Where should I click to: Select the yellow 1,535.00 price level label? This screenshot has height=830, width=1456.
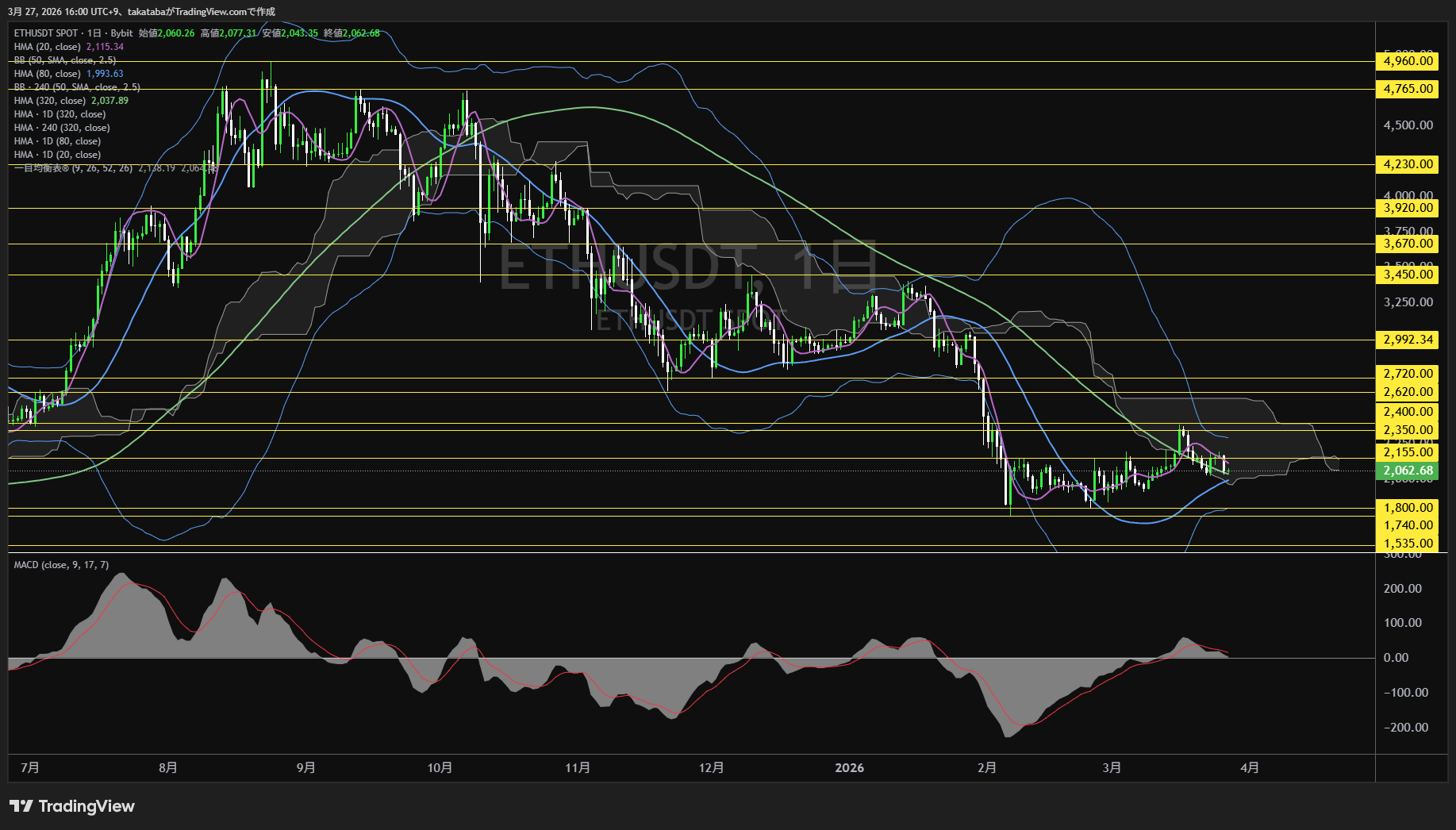coord(1408,544)
